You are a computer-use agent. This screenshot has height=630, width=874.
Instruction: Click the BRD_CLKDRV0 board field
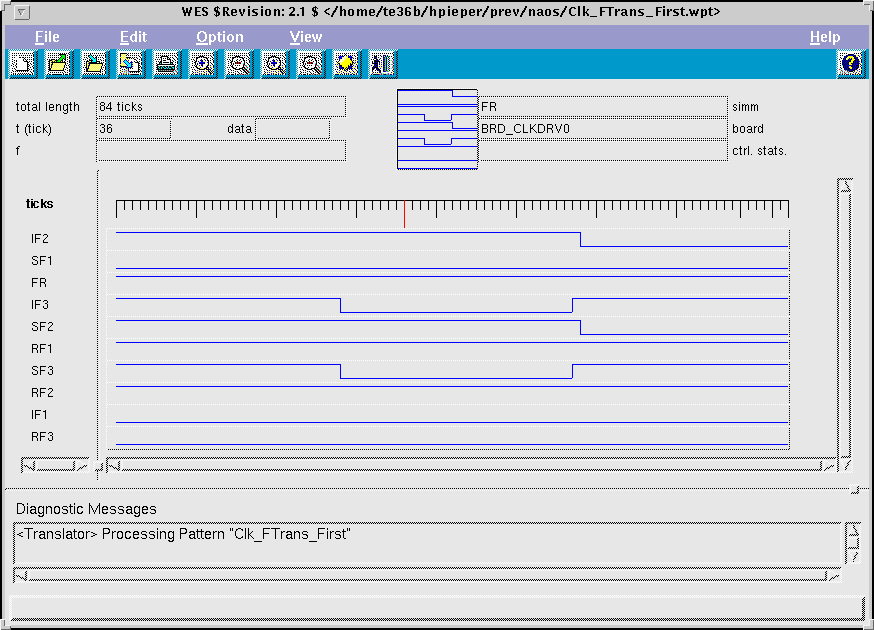602,129
